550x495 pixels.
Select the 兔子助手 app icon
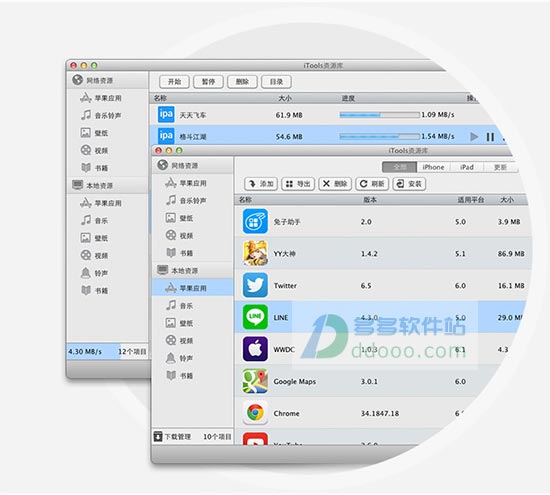click(x=255, y=221)
